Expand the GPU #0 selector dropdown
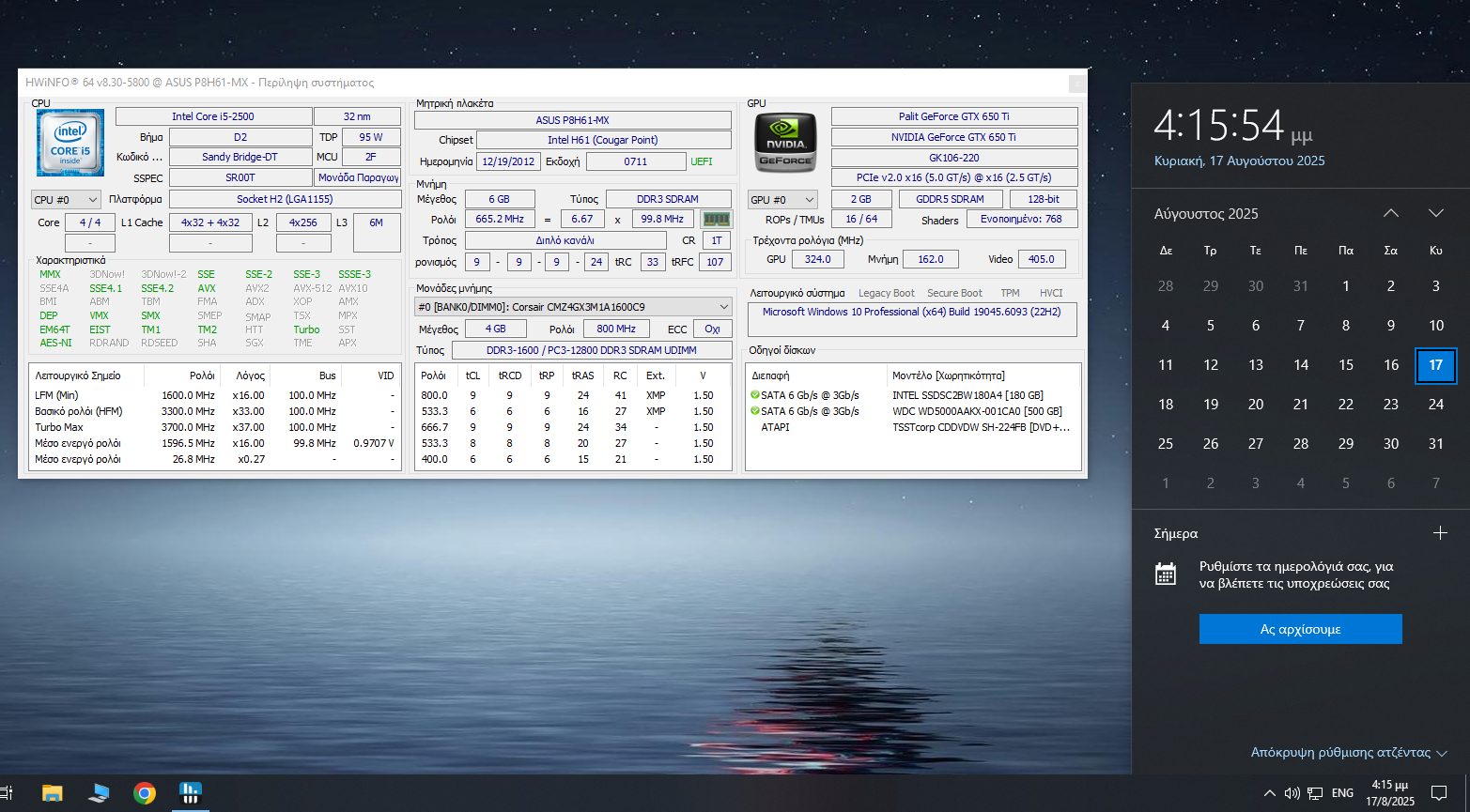1470x812 pixels. pos(782,200)
